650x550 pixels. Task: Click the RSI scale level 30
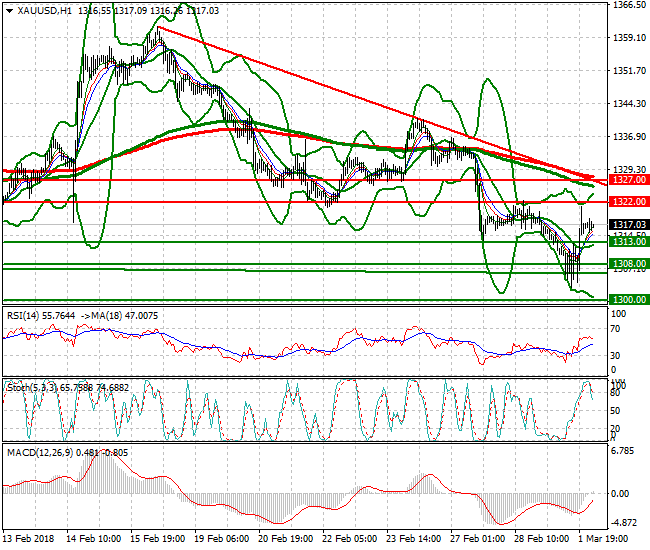point(616,356)
